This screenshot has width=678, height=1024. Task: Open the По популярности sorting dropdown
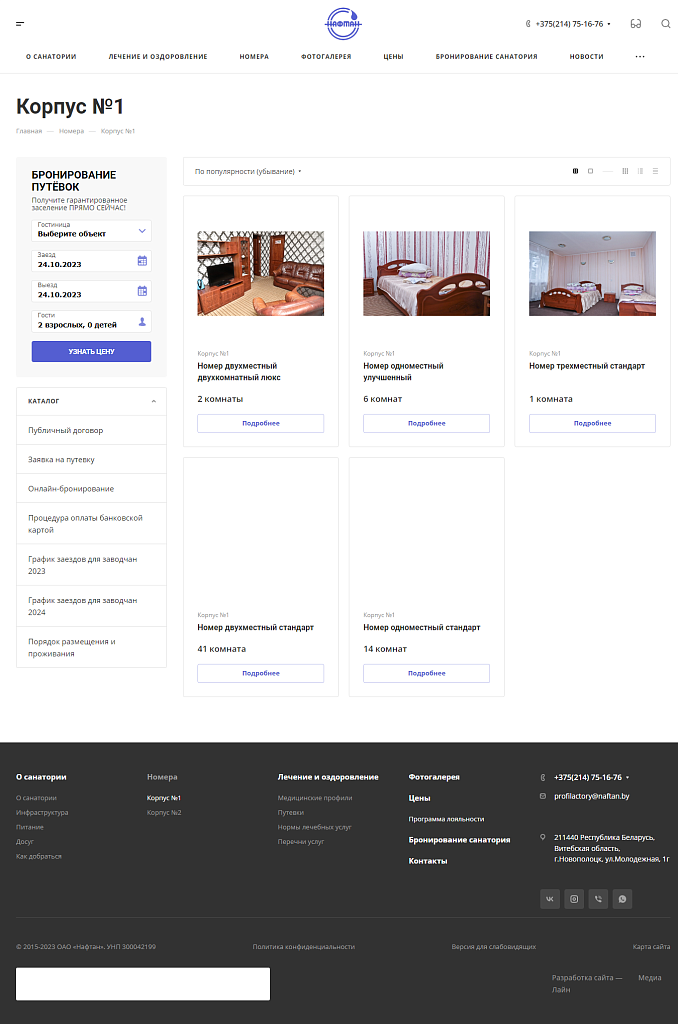(x=248, y=172)
